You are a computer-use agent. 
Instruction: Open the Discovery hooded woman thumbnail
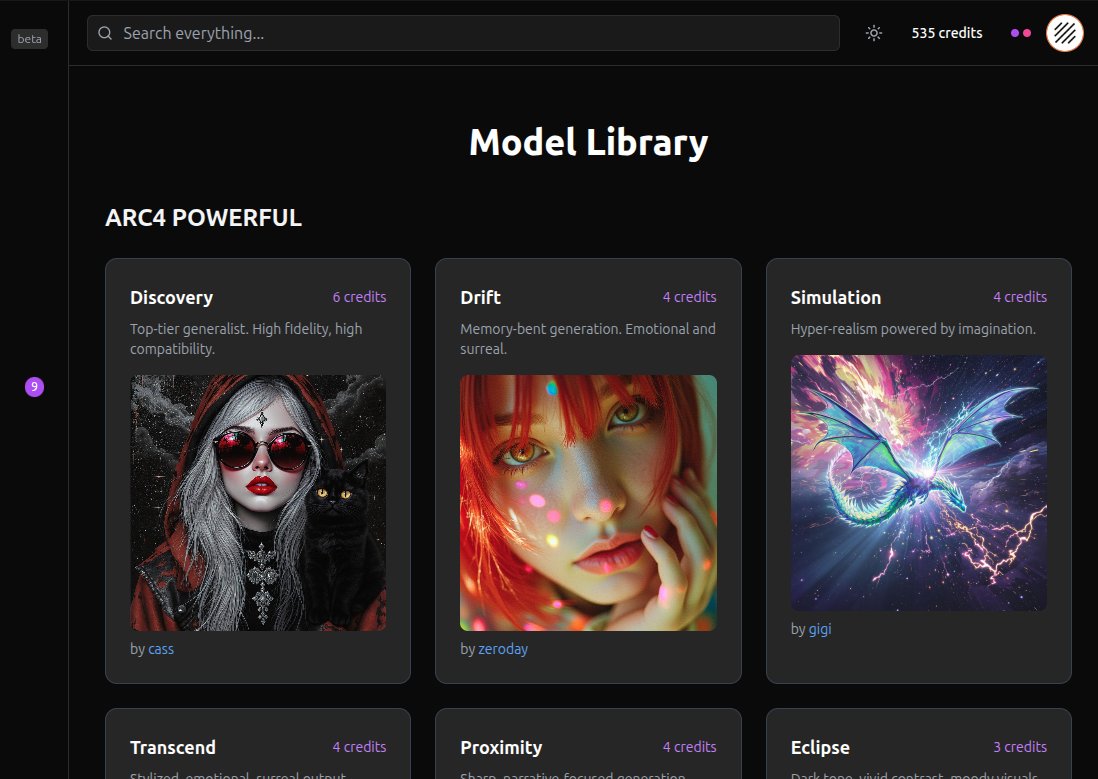click(258, 502)
